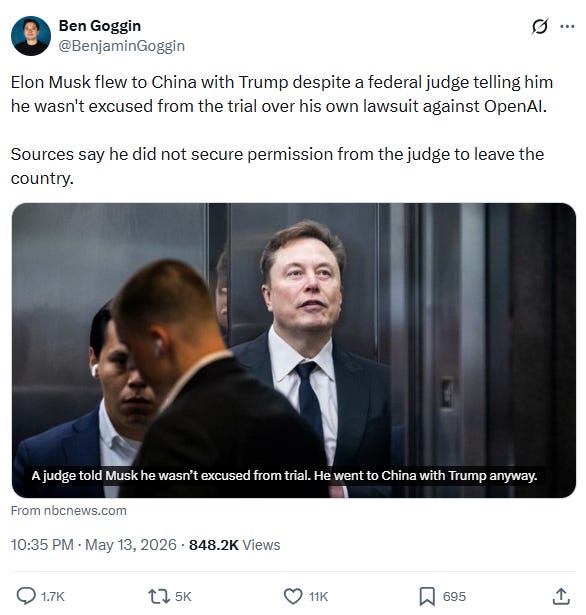This screenshot has height=615, width=586.
Task: Open the NBC News article image card
Action: [x=294, y=350]
